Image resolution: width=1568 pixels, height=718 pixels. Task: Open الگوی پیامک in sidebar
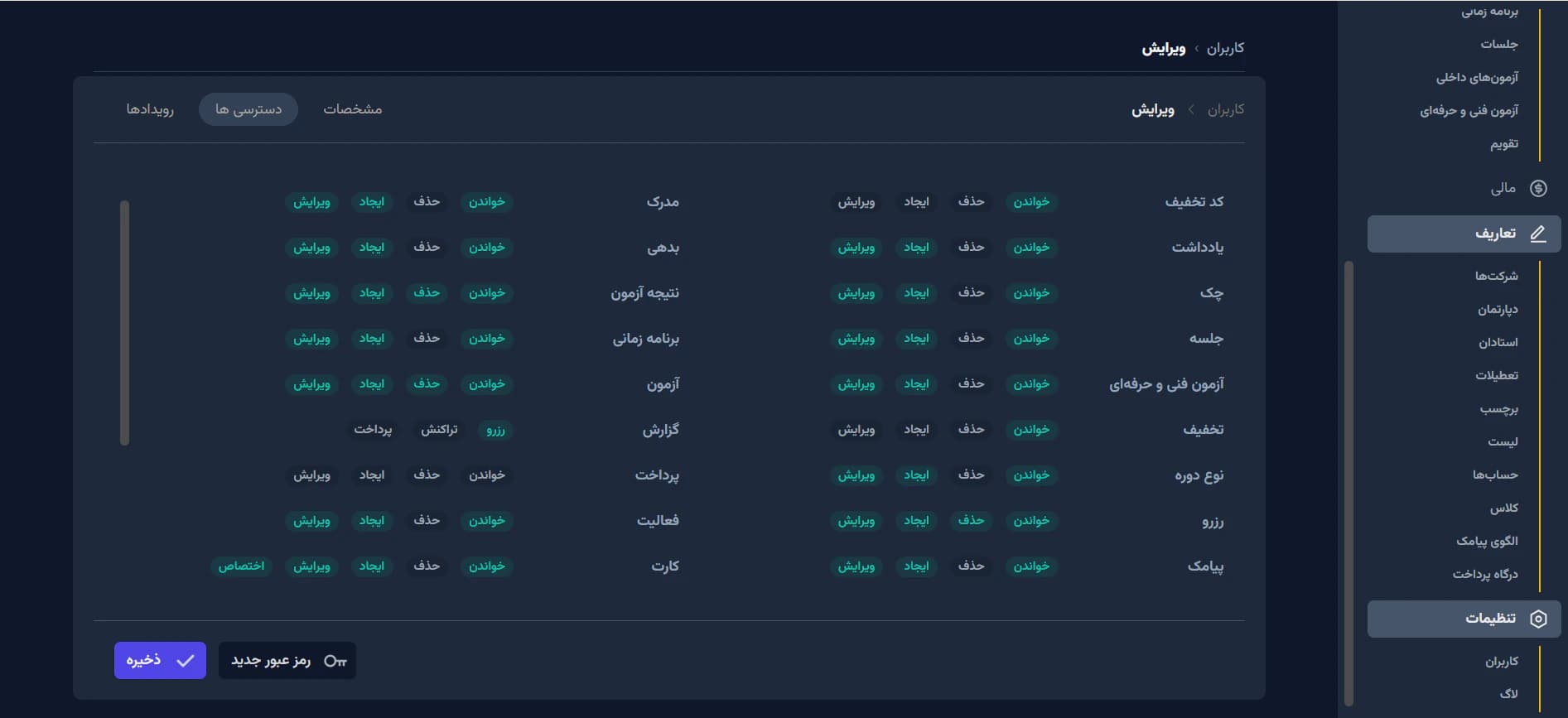click(1487, 541)
